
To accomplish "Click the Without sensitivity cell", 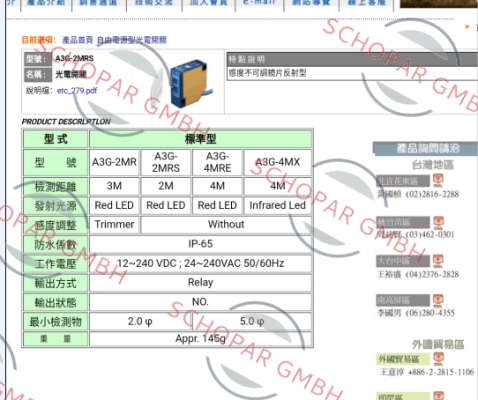I will pyautogui.click(x=226, y=225).
